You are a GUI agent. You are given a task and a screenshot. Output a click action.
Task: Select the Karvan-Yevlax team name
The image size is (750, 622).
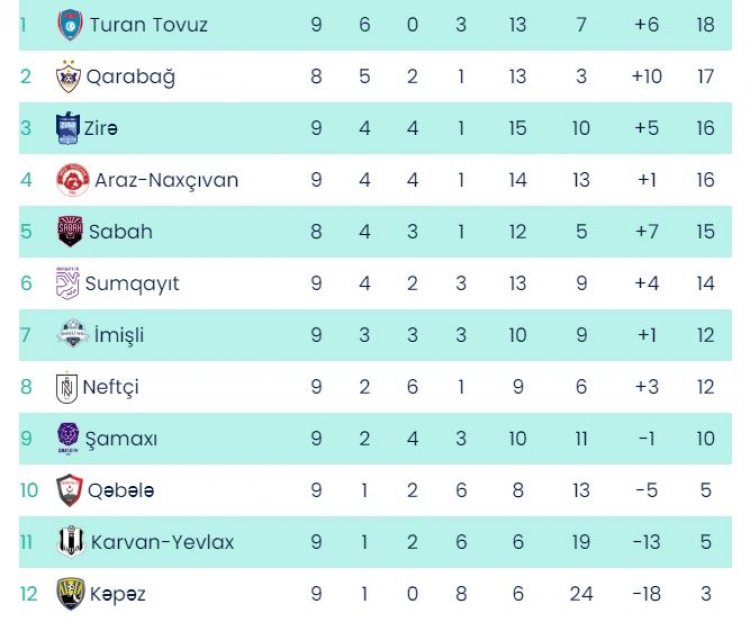coord(162,542)
